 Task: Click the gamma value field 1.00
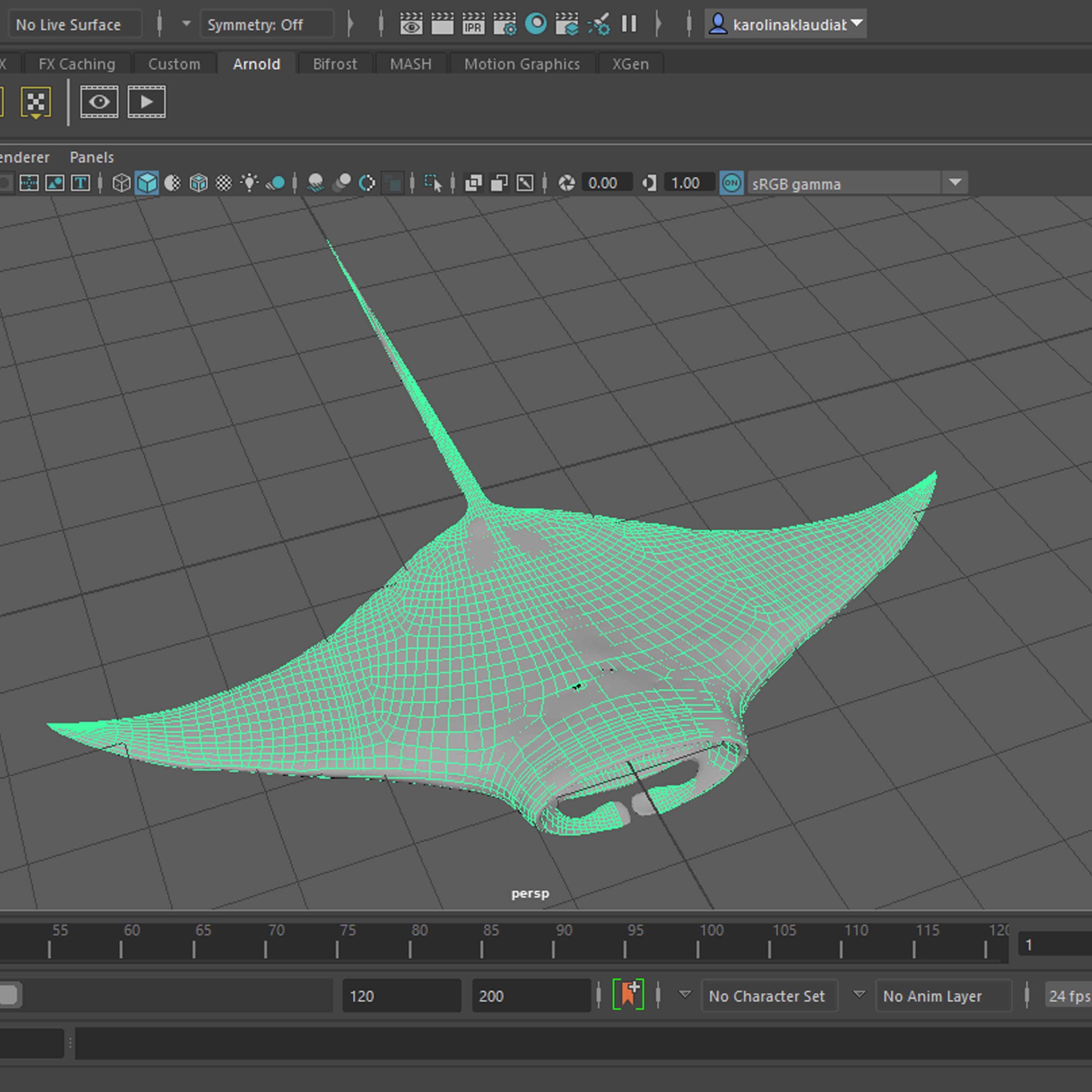(690, 183)
